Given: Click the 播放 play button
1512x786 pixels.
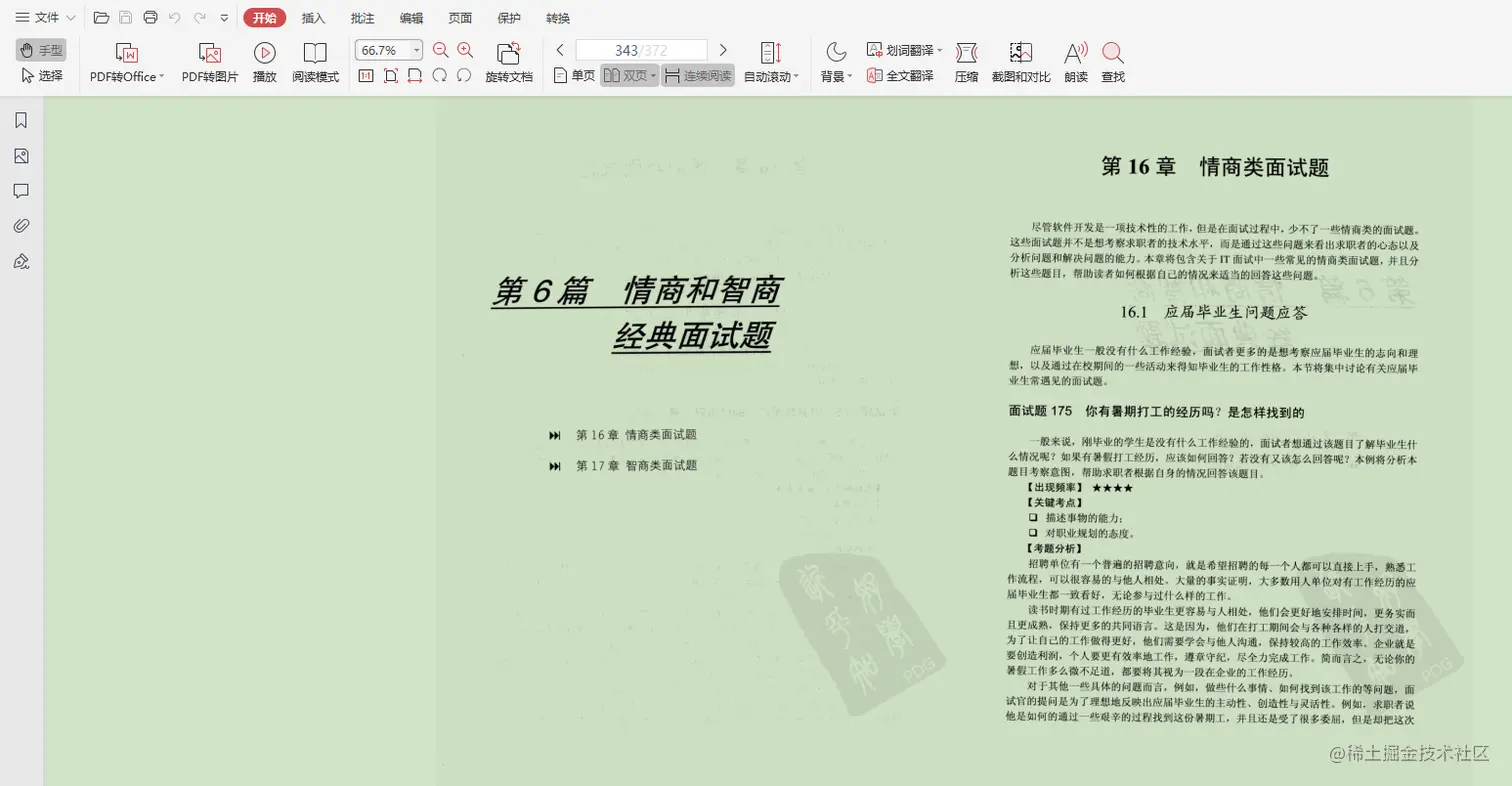Looking at the screenshot, I should click(264, 62).
